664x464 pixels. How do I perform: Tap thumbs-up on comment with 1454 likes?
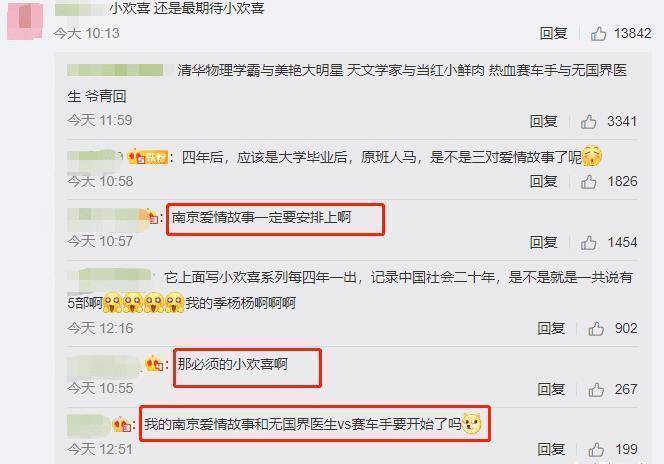[588, 243]
